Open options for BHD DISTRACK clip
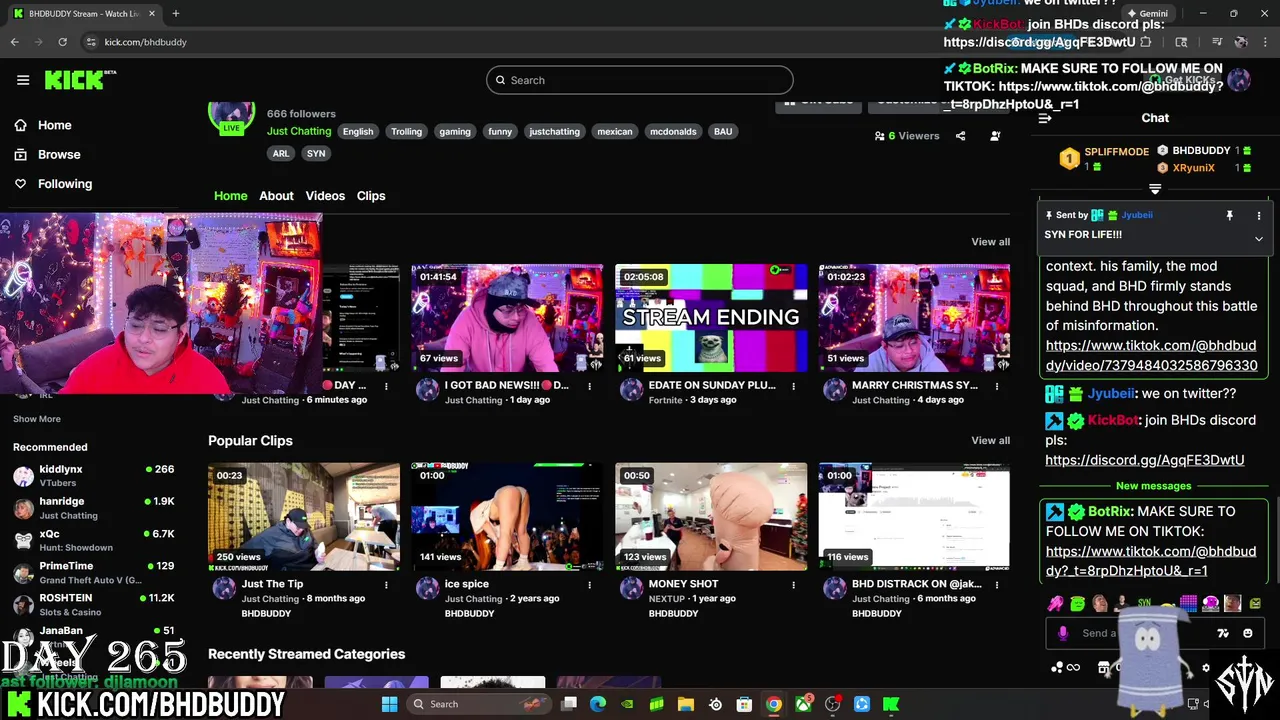Image resolution: width=1280 pixels, height=720 pixels. pyautogui.click(x=998, y=585)
